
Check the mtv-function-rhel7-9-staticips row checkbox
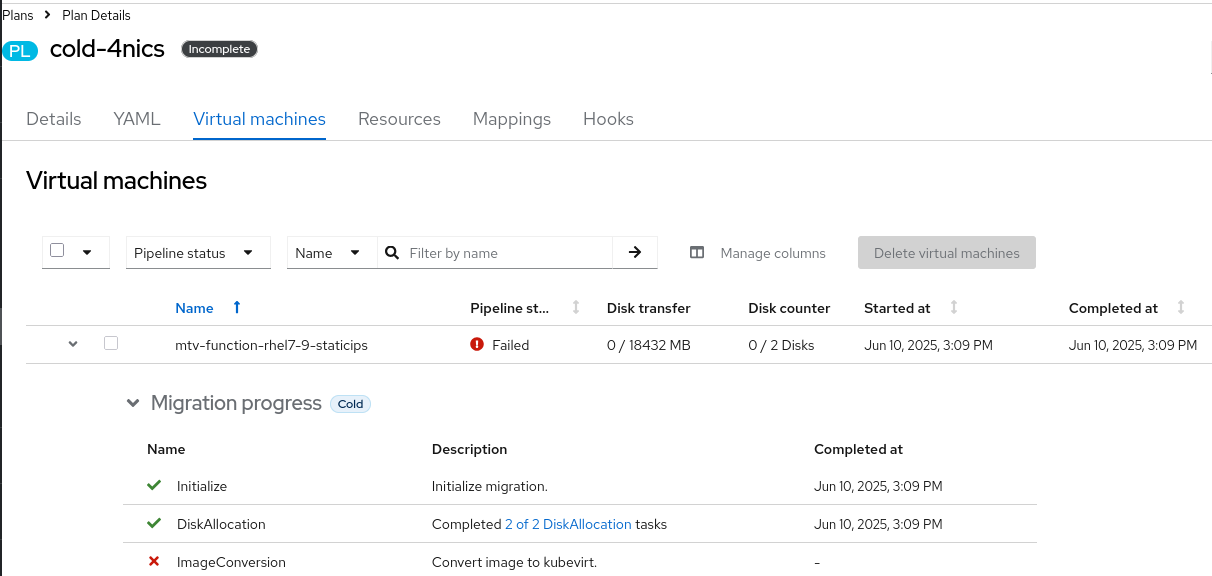pos(111,343)
